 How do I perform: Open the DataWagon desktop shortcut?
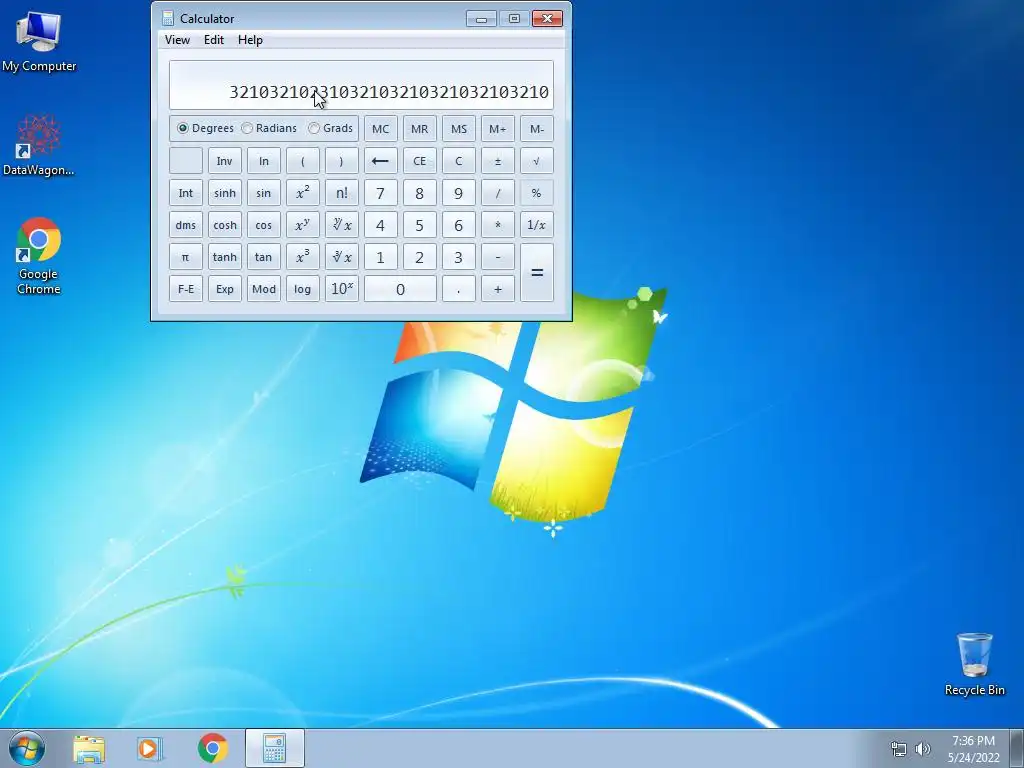pyautogui.click(x=39, y=145)
